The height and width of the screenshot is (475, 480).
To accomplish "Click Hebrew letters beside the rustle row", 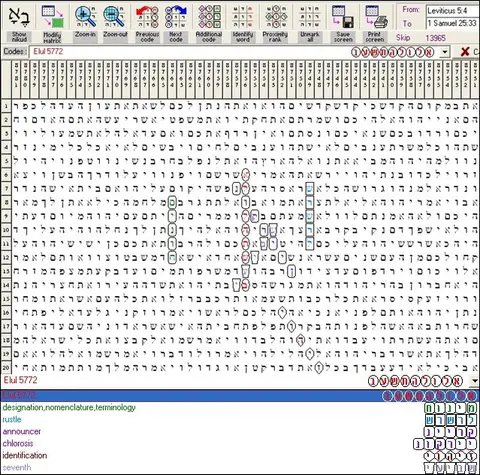I will click(451, 420).
